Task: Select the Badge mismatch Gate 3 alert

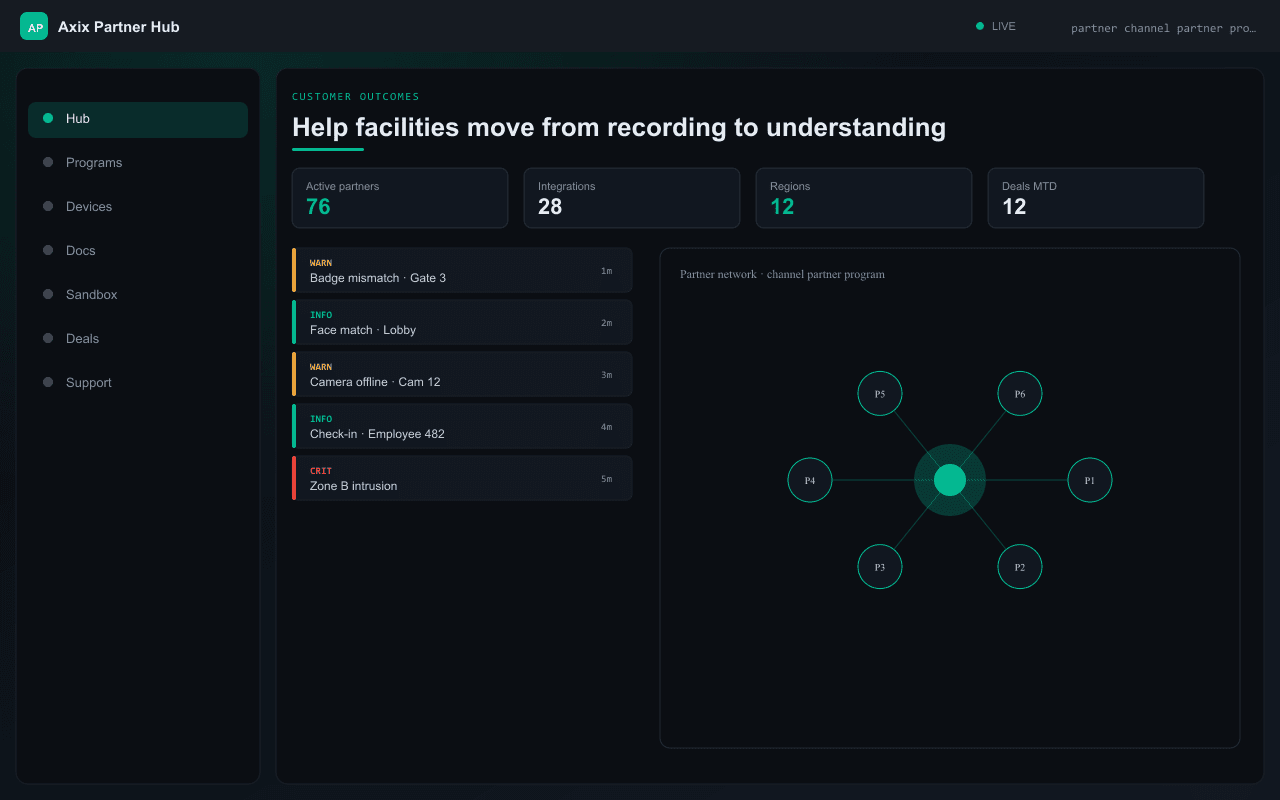Action: [x=462, y=270]
